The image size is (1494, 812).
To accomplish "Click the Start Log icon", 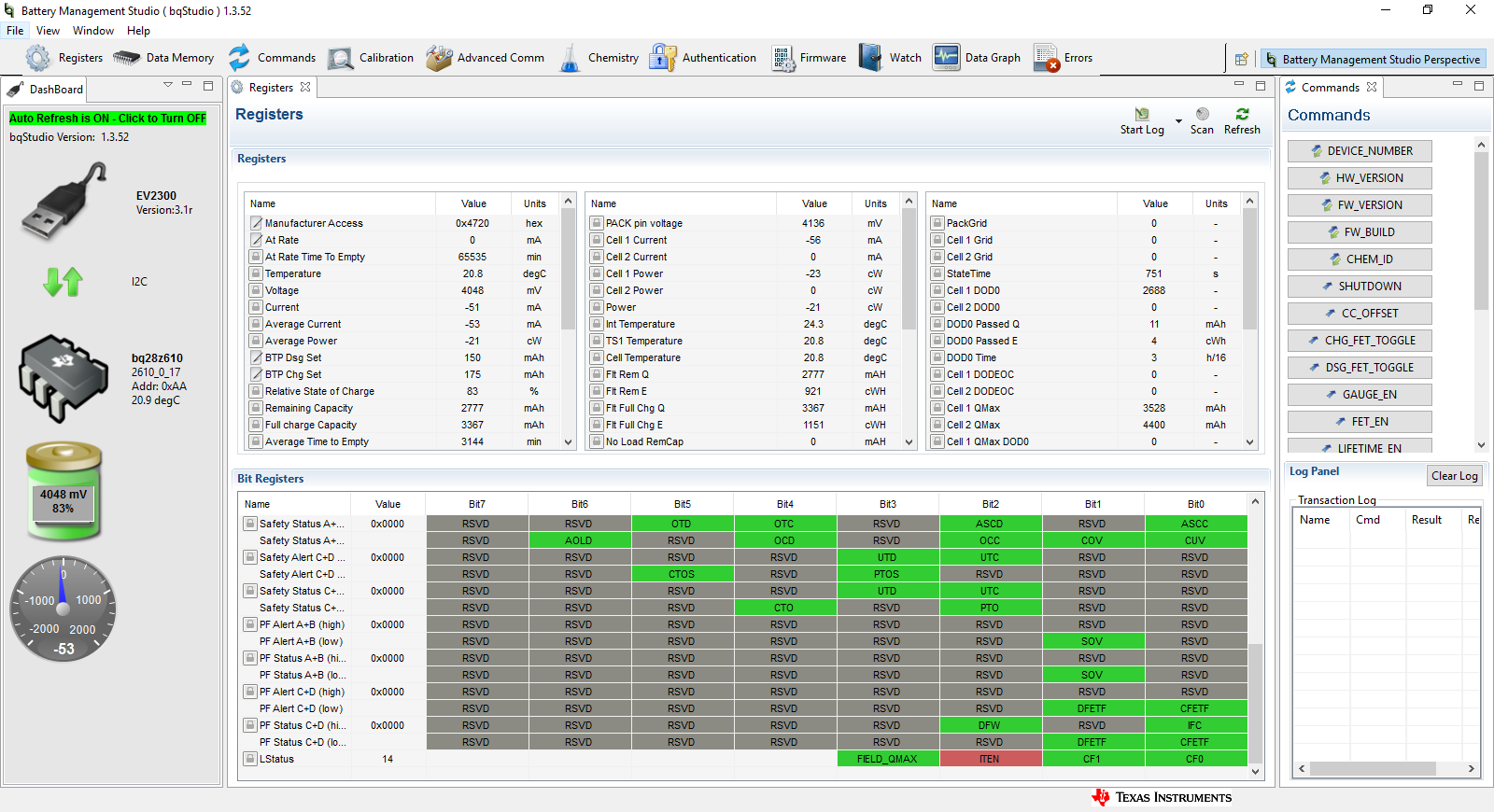I will coord(1142,114).
